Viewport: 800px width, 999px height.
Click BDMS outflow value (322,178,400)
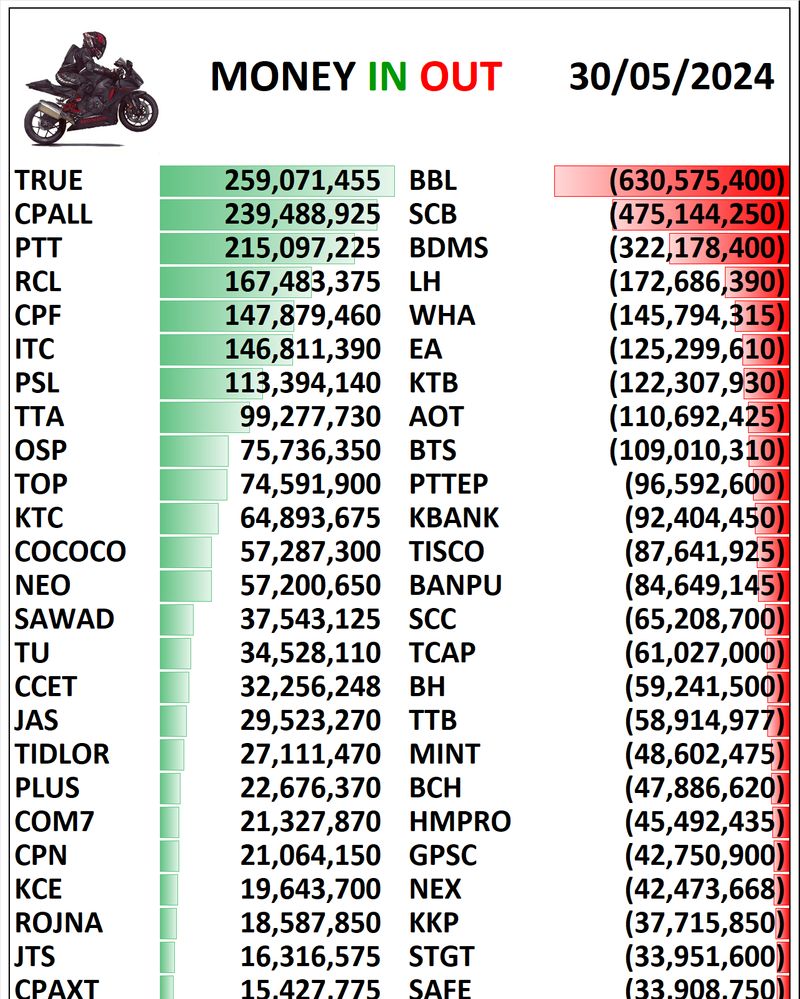[695, 248]
